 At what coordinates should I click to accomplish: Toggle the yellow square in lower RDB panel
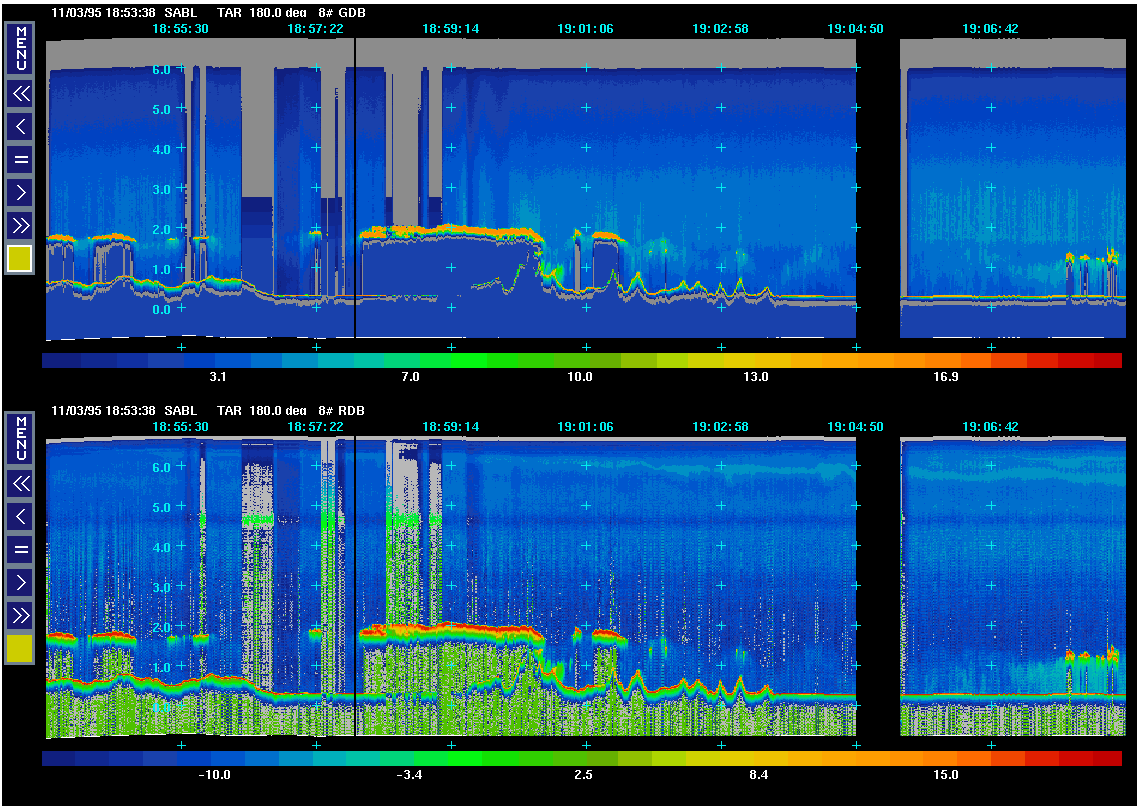20,649
